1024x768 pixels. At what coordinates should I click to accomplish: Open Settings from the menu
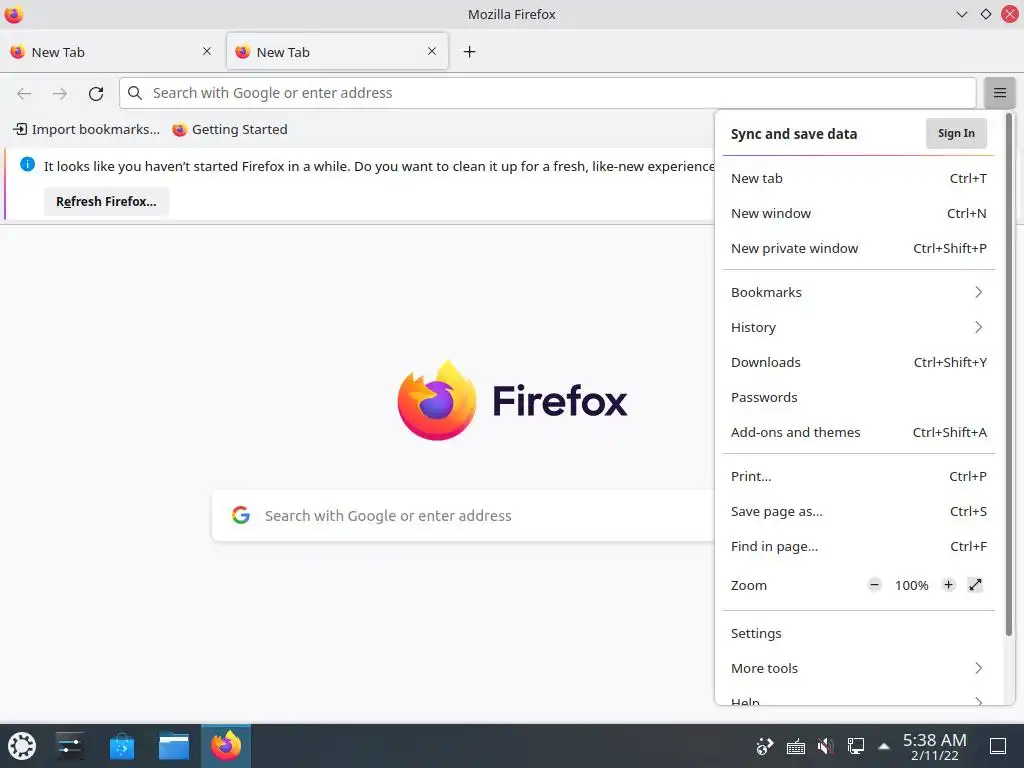tap(858, 633)
